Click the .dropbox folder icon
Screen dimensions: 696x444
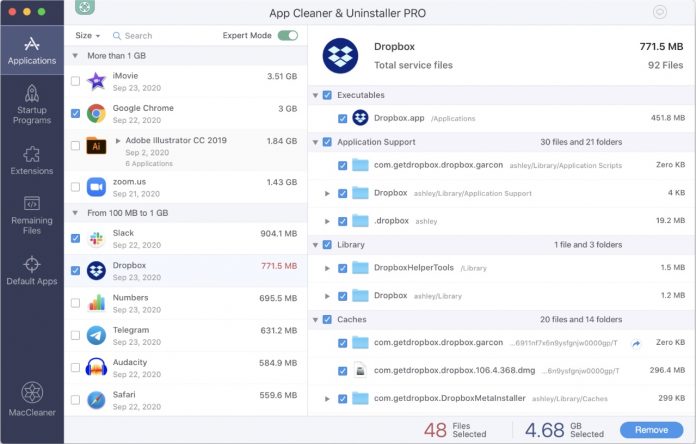pyautogui.click(x=360, y=221)
